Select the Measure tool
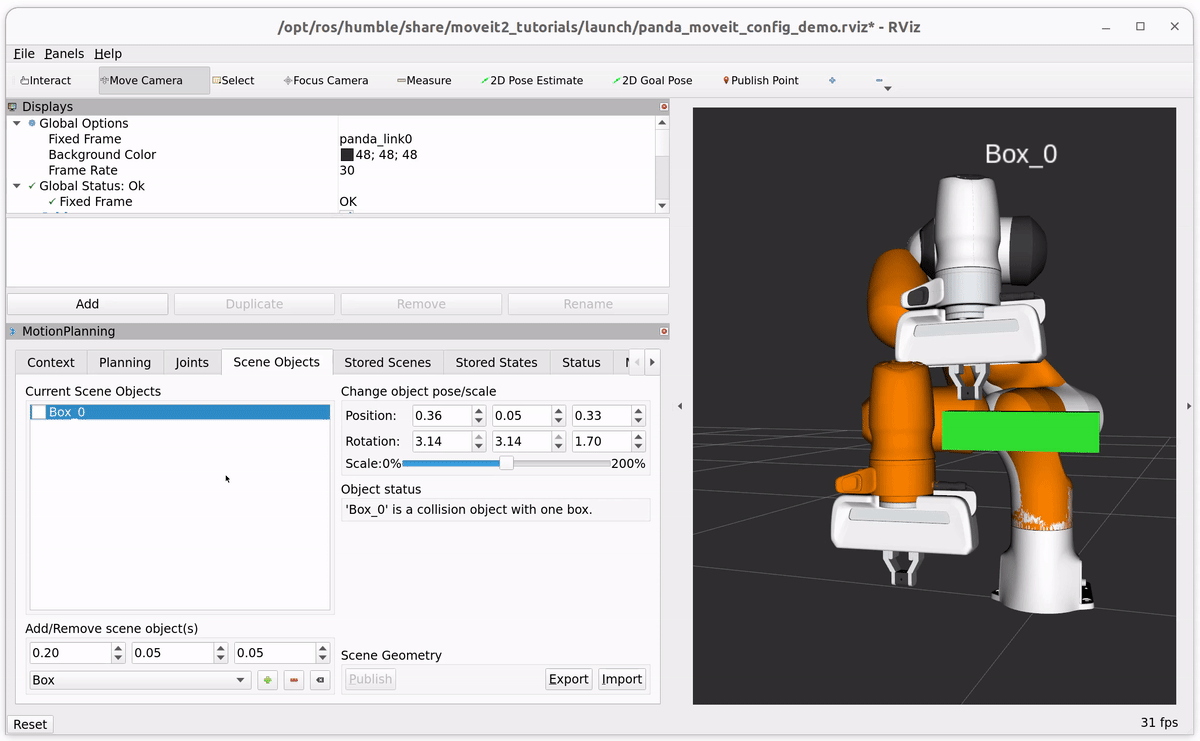The height and width of the screenshot is (741, 1200). pos(424,80)
